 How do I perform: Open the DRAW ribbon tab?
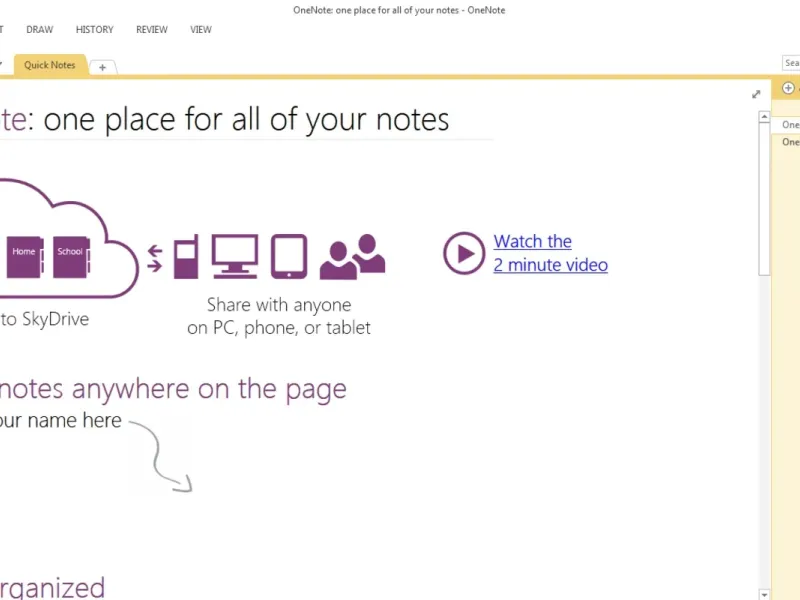click(x=40, y=30)
